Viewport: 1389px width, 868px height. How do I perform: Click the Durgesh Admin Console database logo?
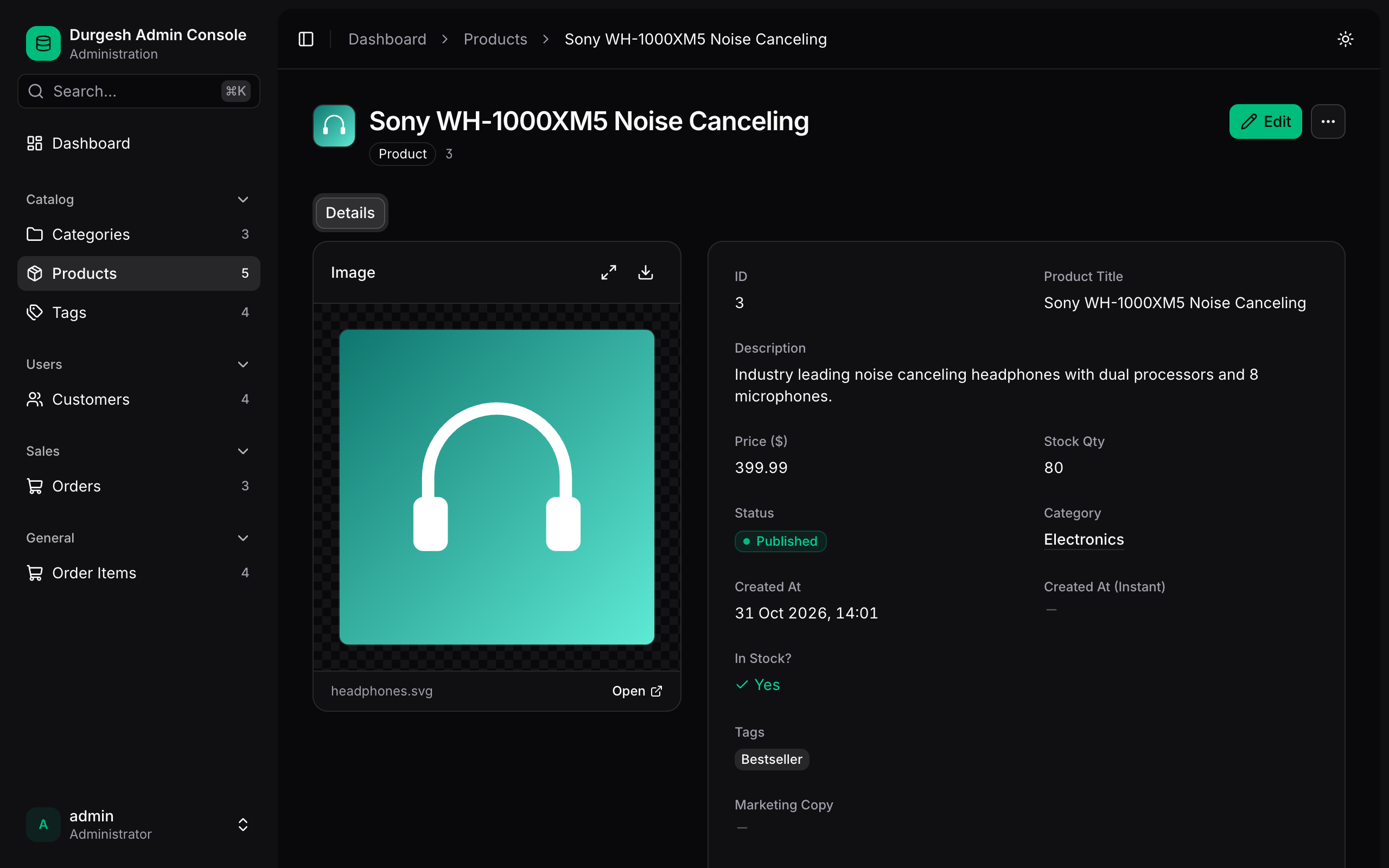pos(43,43)
